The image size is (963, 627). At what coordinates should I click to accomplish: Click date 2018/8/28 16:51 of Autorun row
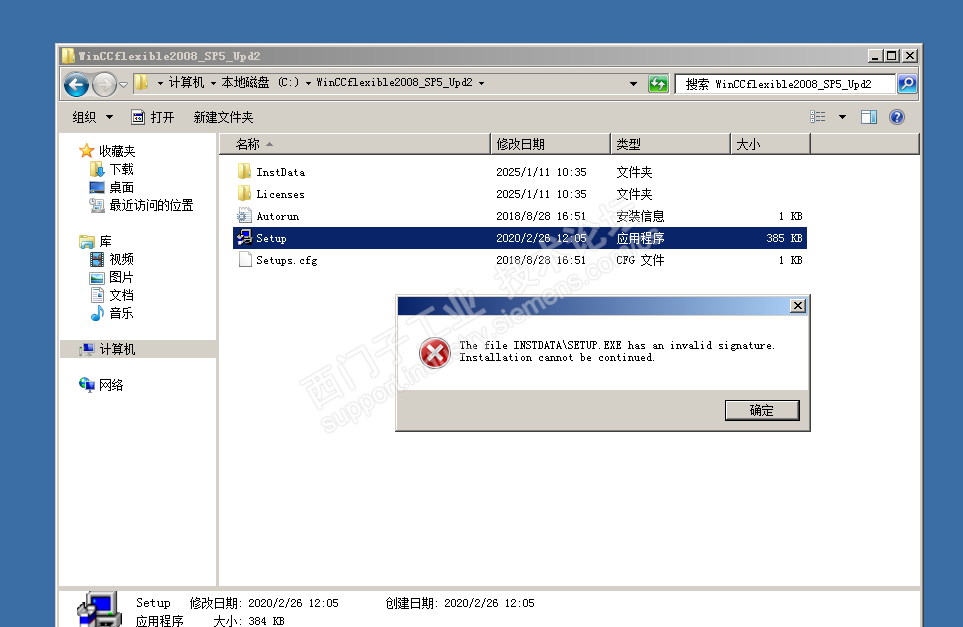pyautogui.click(x=541, y=216)
